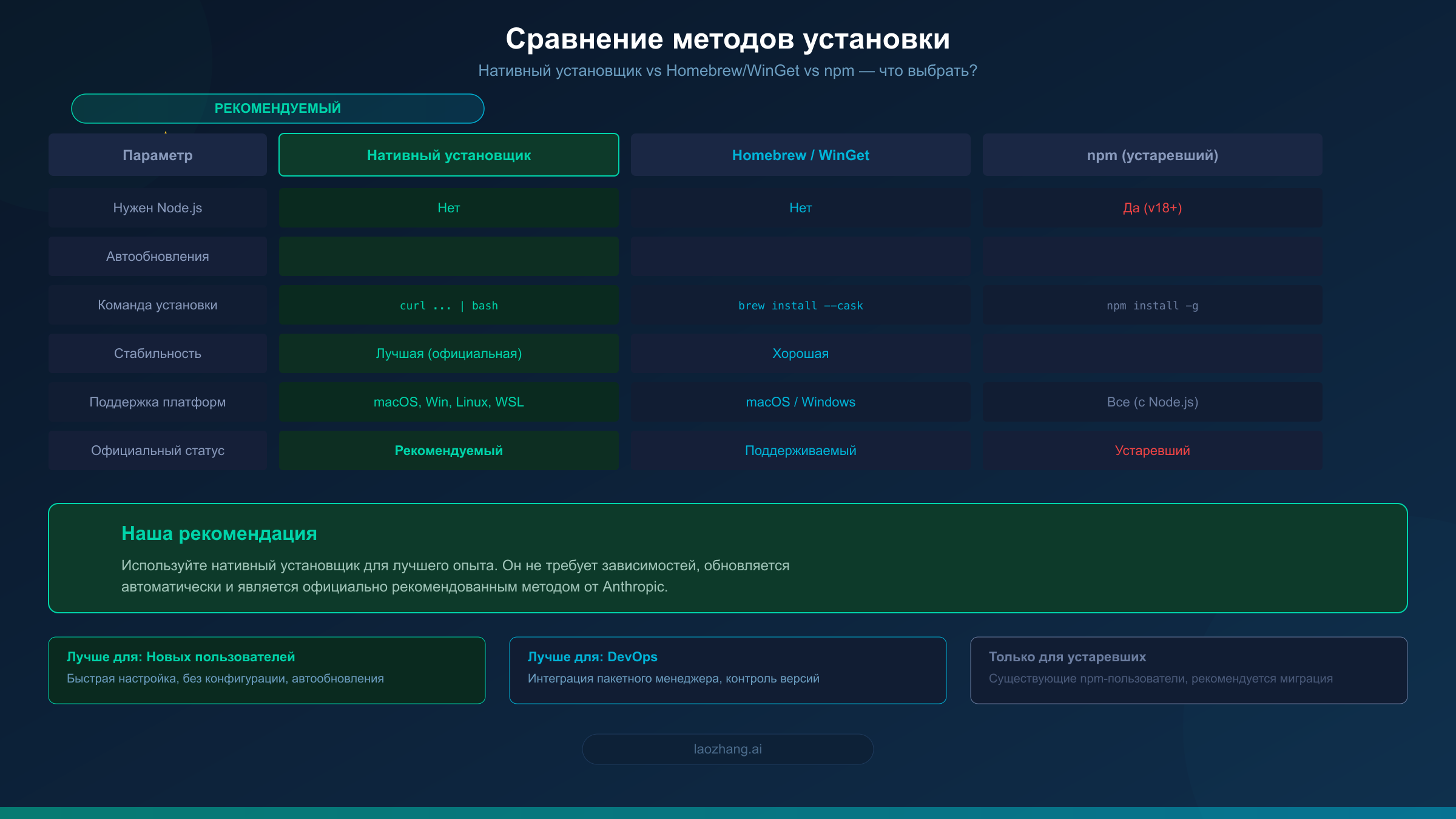Viewport: 1456px width, 819px height.
Task: Open the Только для устаревших card
Action: (1189, 670)
